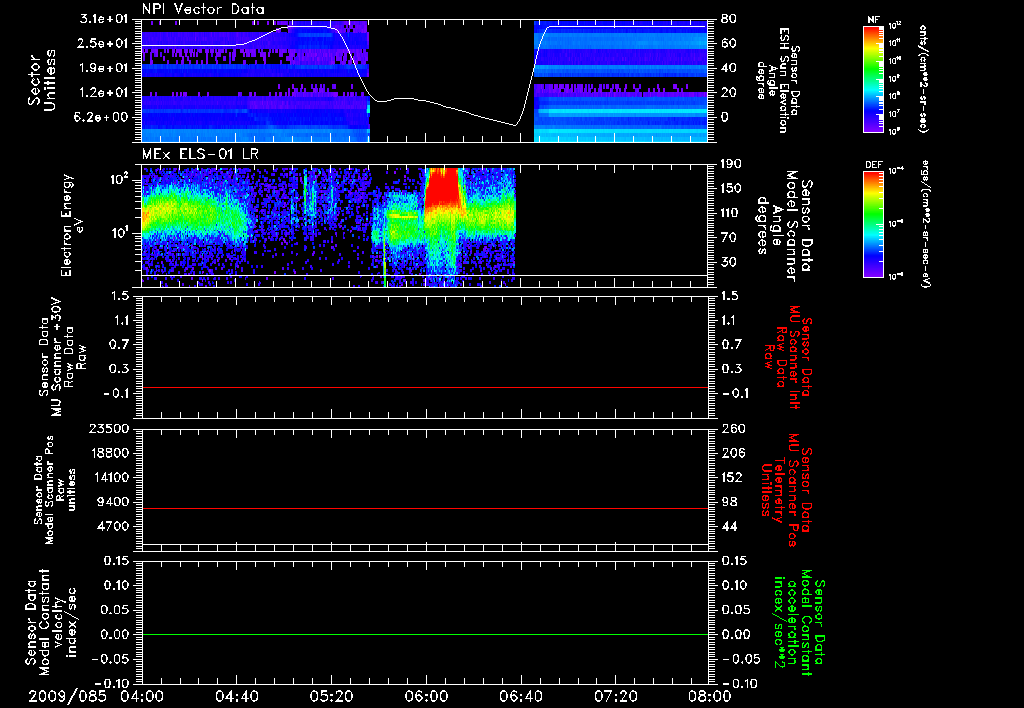Screen dimensions: 1024x708
Task: Select the NF color scale bar
Action: click(874, 79)
